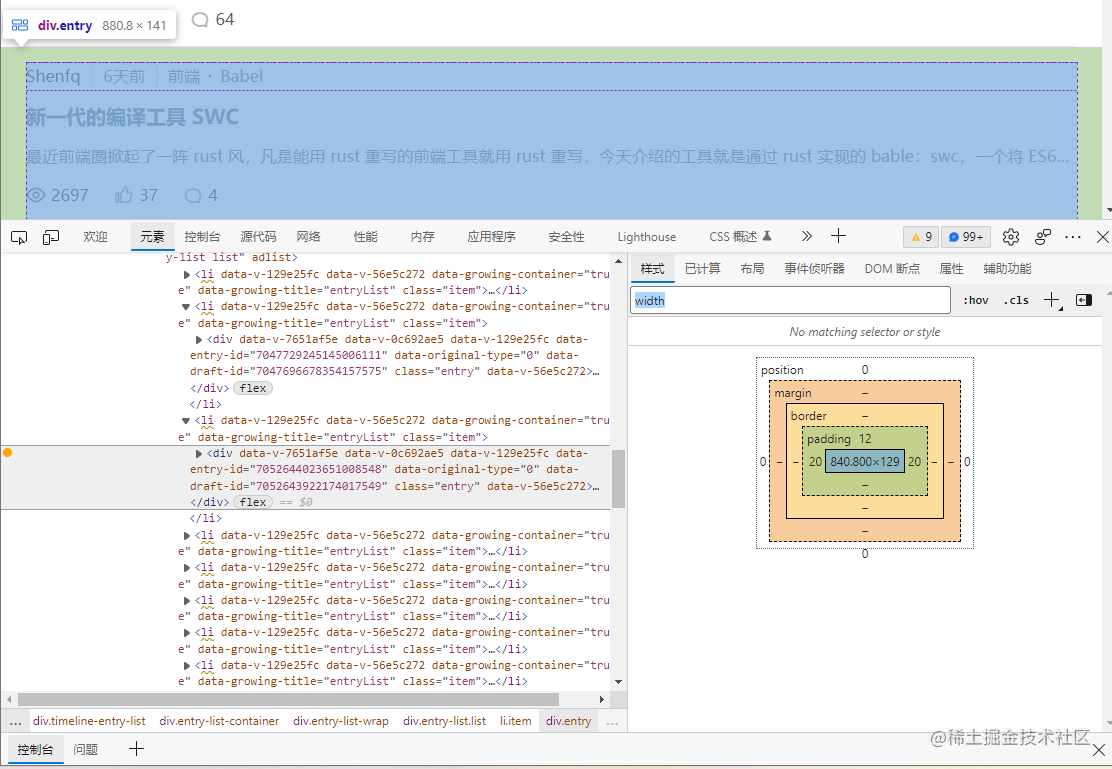The image size is (1112, 769).
Task: Click breadcrumb div.entry
Action: (569, 721)
